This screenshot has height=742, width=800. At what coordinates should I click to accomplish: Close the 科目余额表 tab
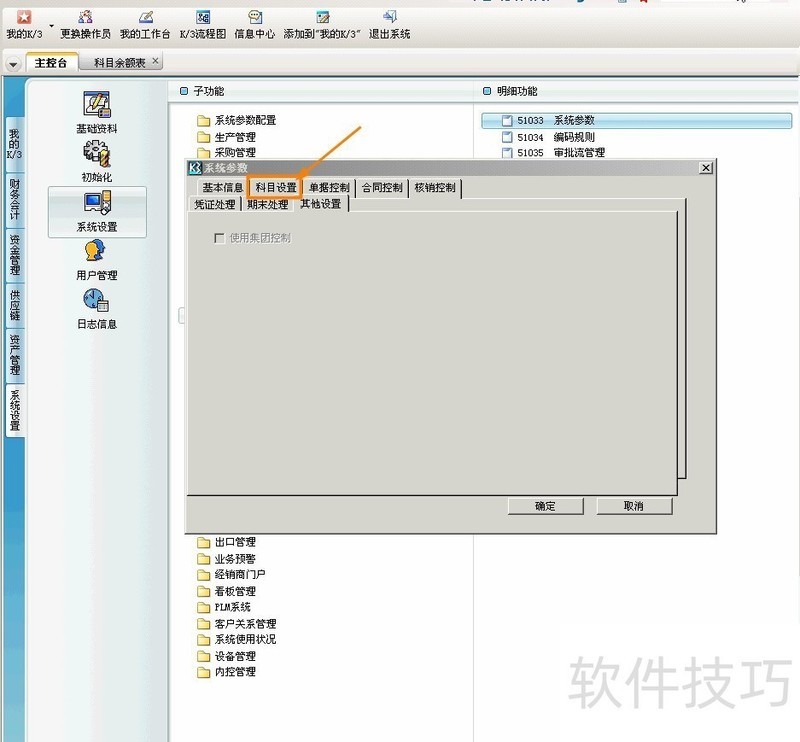(x=156, y=61)
